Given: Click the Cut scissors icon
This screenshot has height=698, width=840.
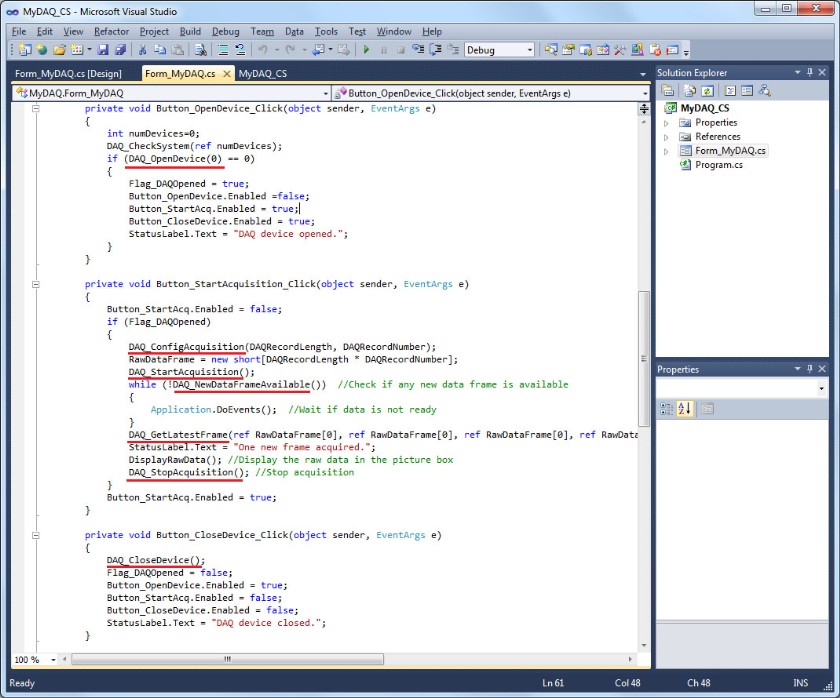Looking at the screenshot, I should 142,50.
